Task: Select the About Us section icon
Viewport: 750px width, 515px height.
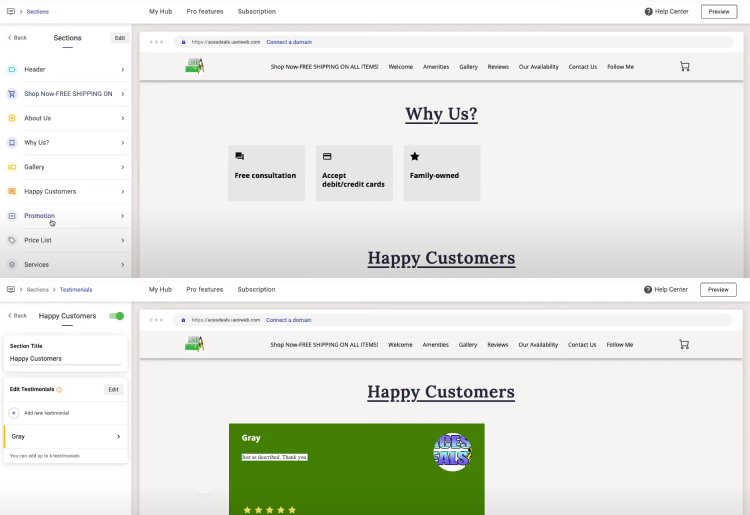Action: (x=11, y=118)
